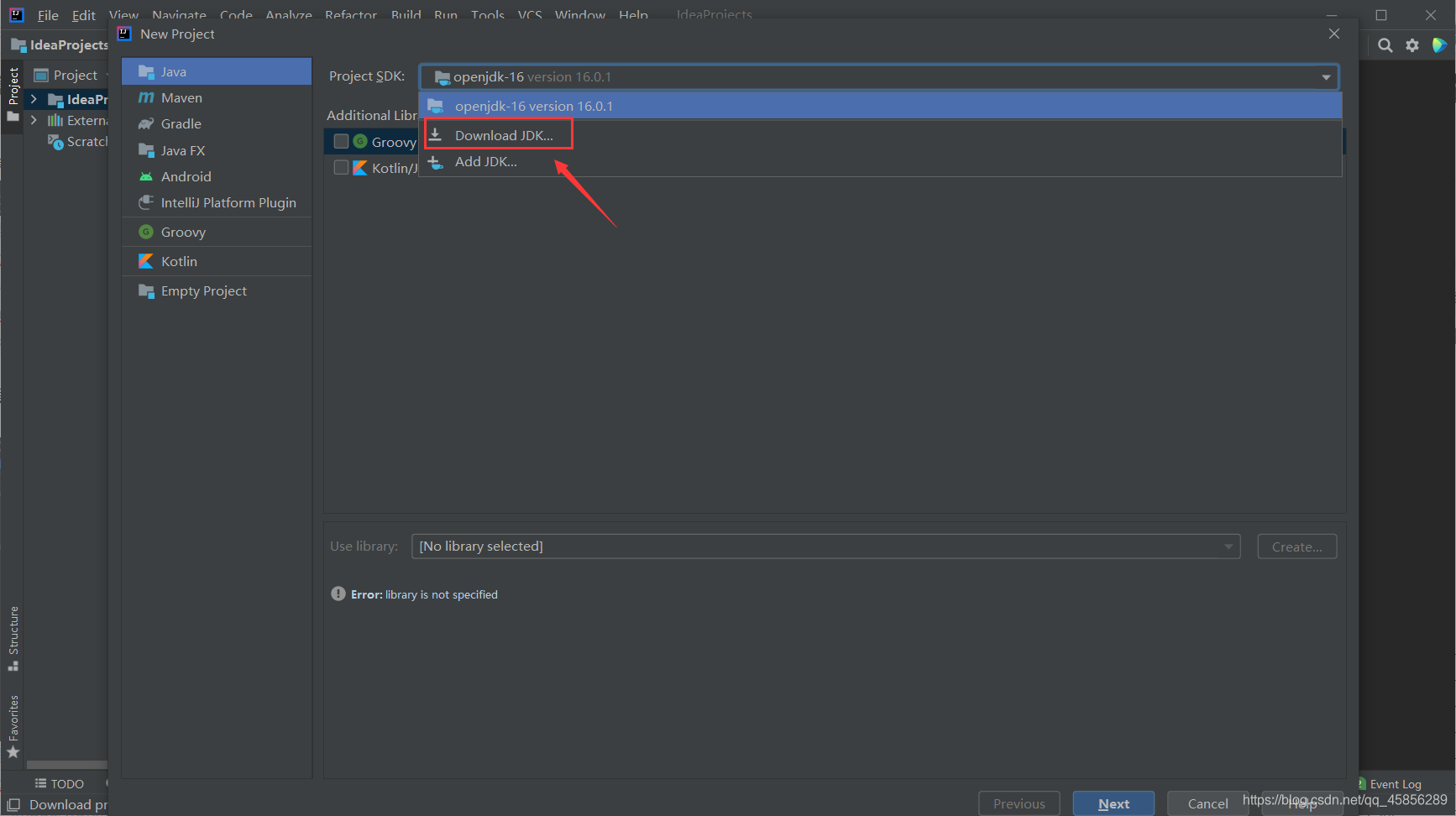Close the New Project dialog

tap(1334, 34)
